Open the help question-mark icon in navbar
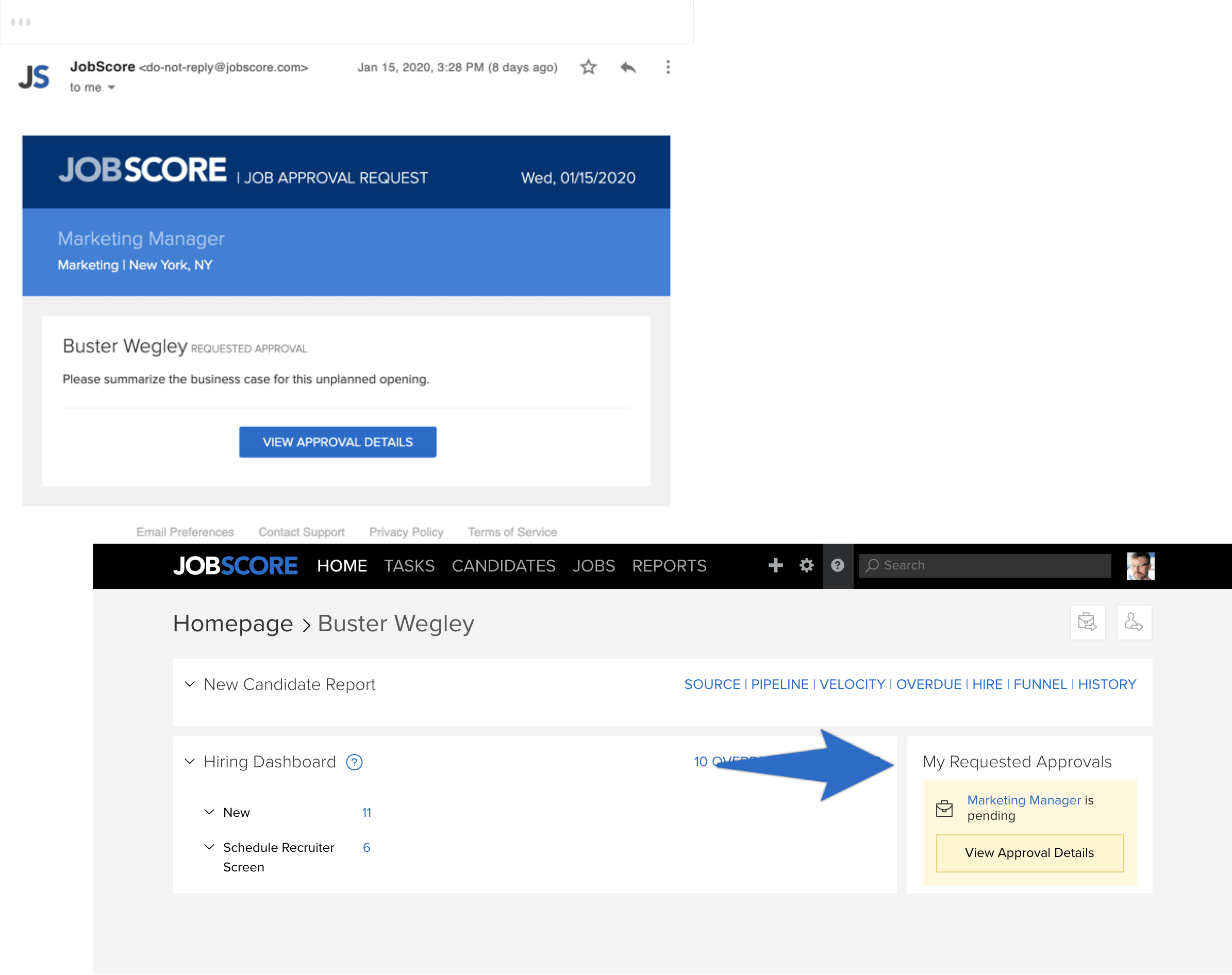This screenshot has height=975, width=1232. (837, 565)
